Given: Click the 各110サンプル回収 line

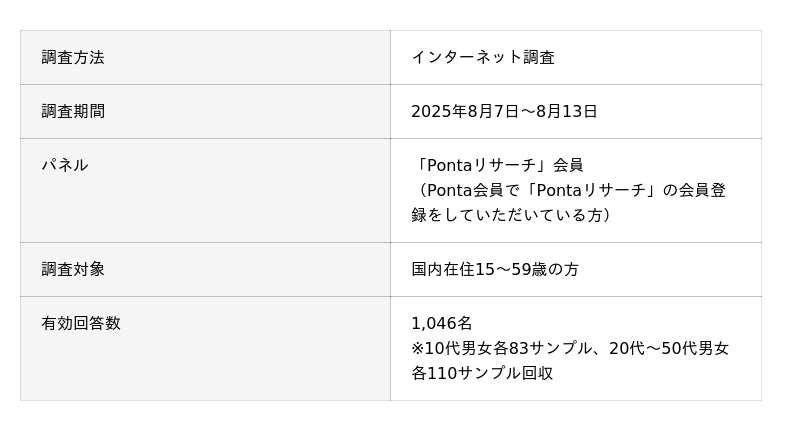Looking at the screenshot, I should (482, 374).
